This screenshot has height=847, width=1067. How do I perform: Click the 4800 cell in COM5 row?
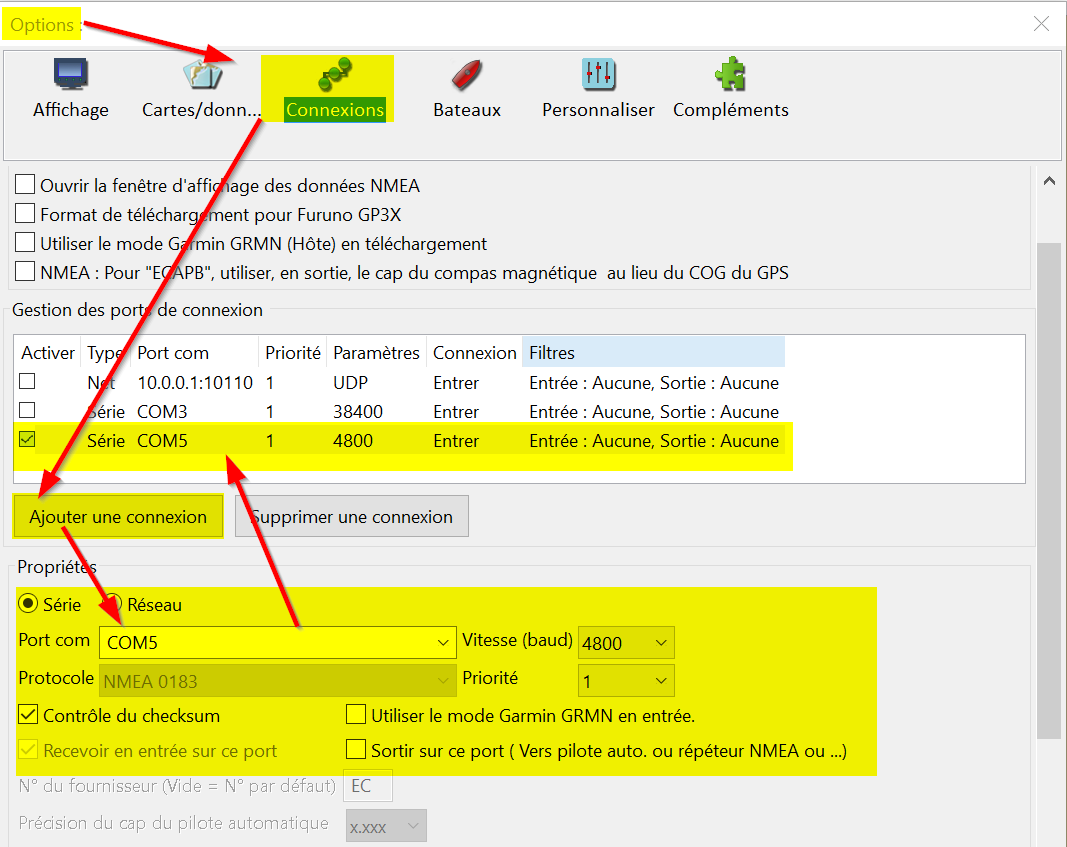tap(352, 441)
